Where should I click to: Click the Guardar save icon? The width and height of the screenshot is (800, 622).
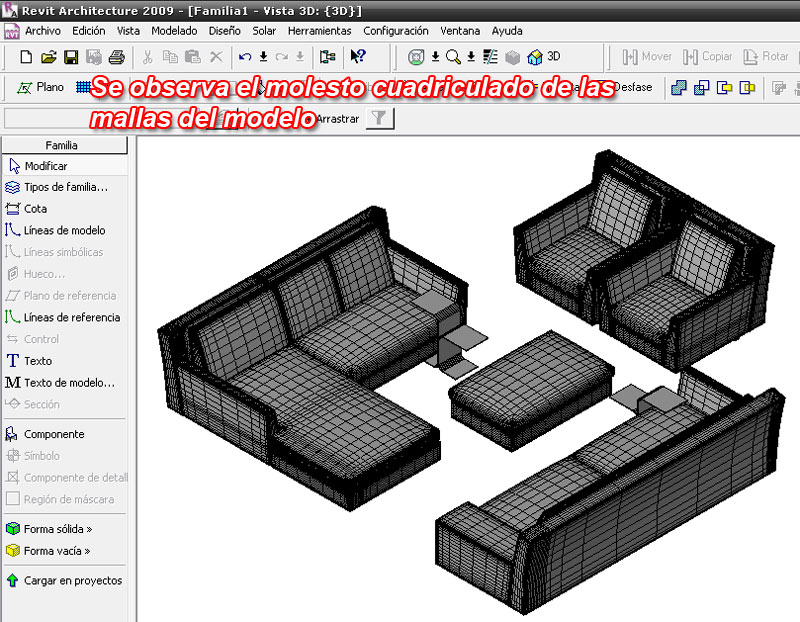[71, 58]
